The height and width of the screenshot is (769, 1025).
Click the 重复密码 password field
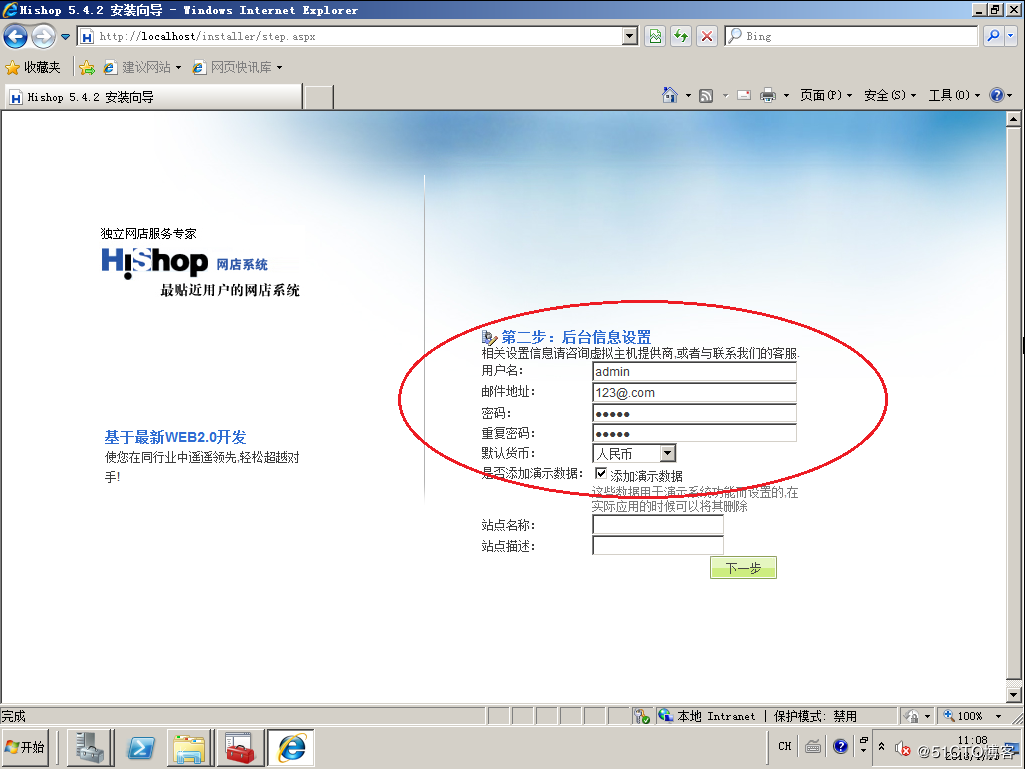pos(694,434)
